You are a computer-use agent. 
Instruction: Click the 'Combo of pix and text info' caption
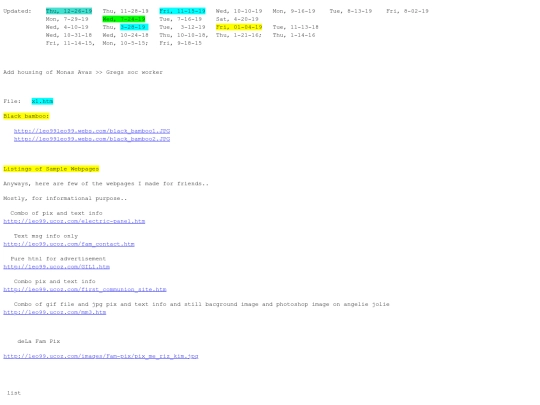tap(56, 213)
